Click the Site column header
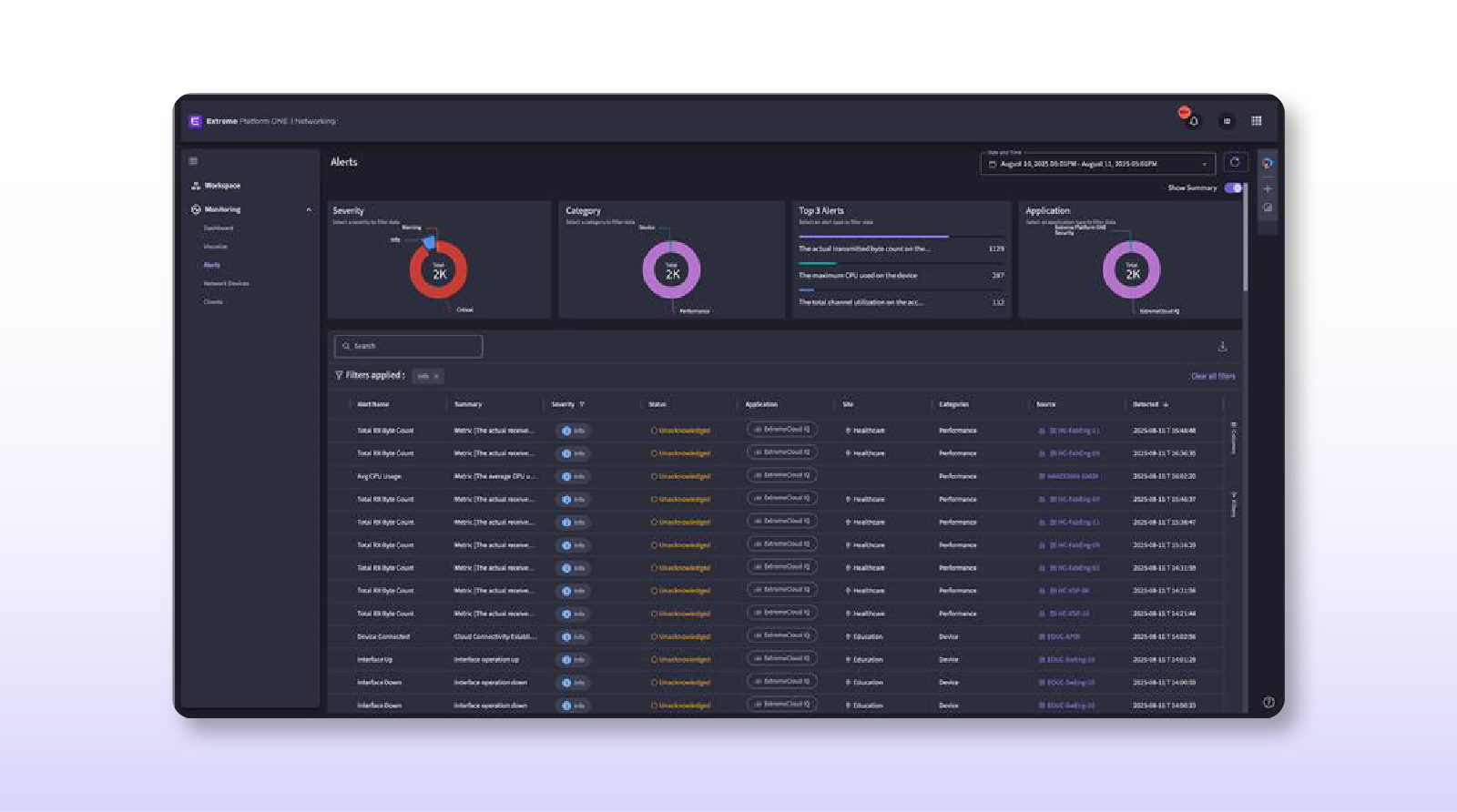Image resolution: width=1457 pixels, height=812 pixels. 848,404
